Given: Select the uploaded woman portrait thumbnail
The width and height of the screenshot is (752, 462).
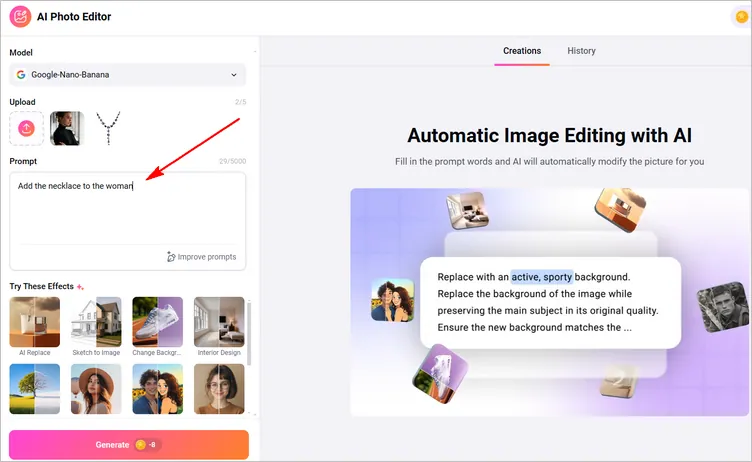Looking at the screenshot, I should [67, 128].
